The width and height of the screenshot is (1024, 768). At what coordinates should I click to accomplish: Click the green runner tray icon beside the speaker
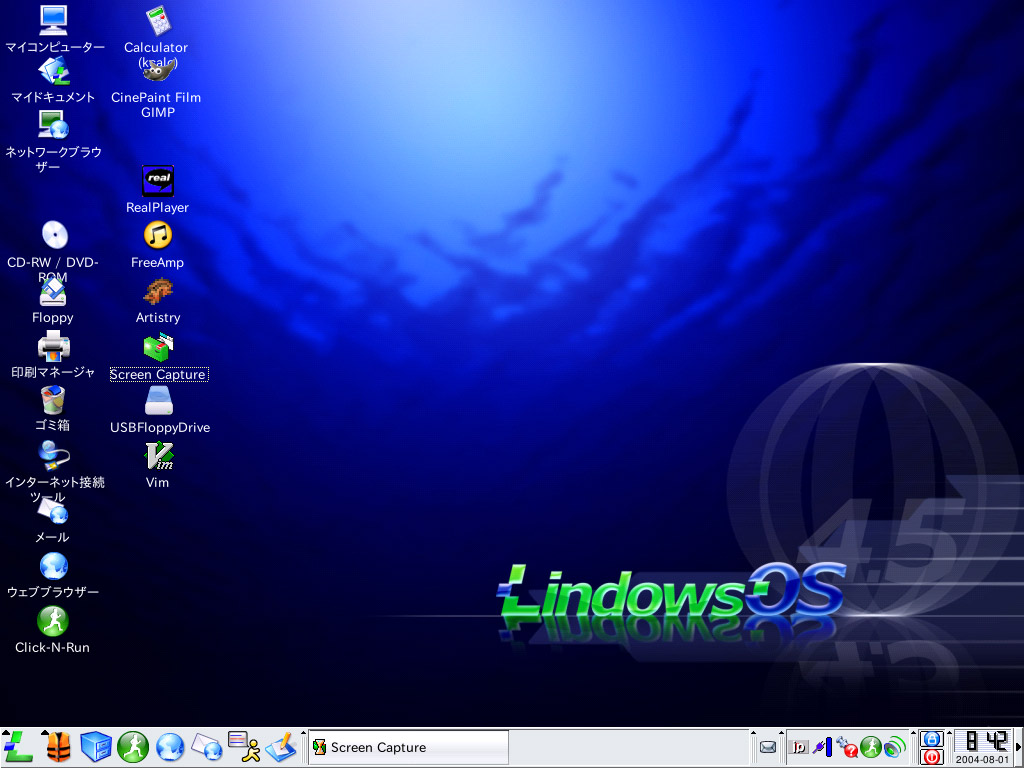pyautogui.click(x=871, y=746)
